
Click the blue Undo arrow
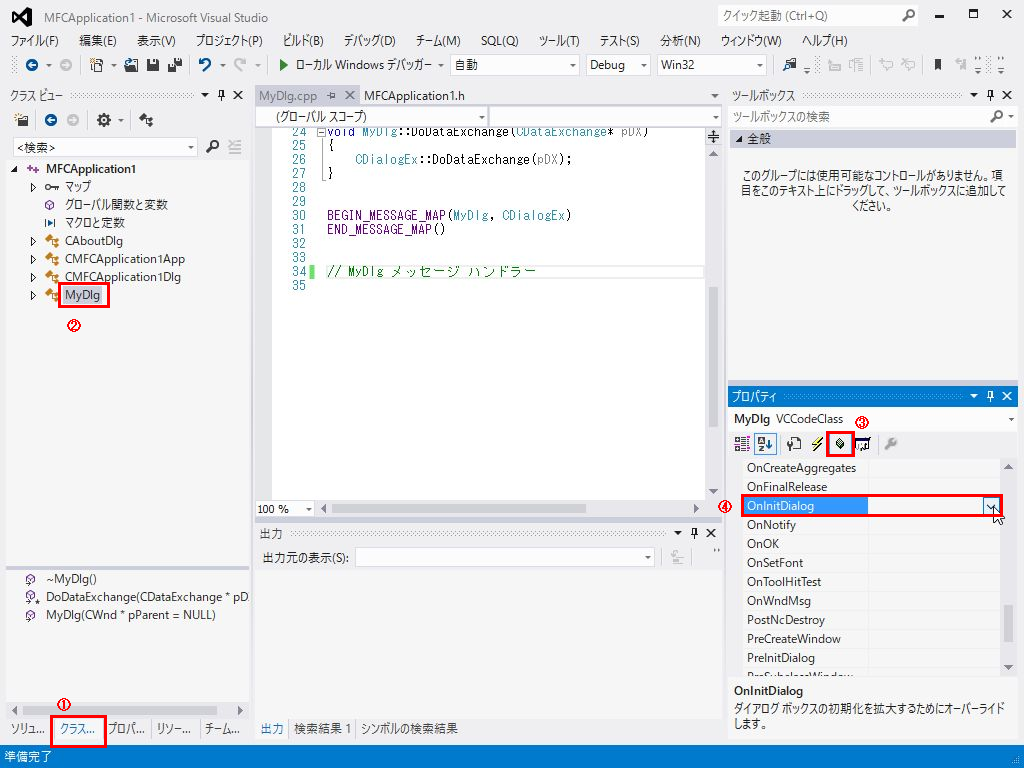(x=205, y=65)
